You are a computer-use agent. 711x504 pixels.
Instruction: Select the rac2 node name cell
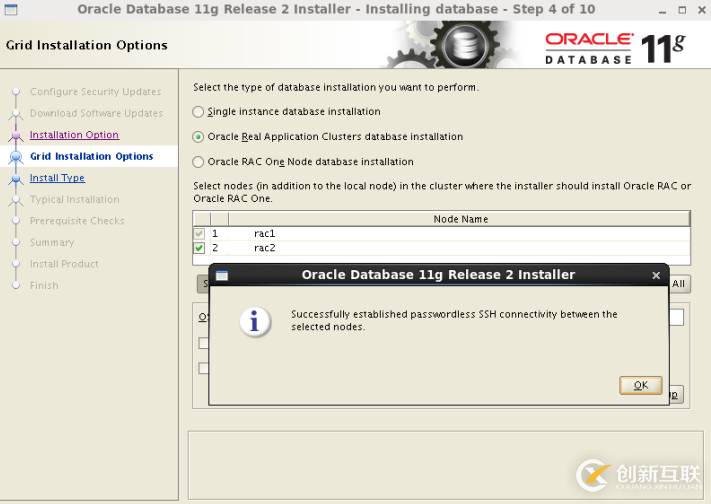pos(460,248)
